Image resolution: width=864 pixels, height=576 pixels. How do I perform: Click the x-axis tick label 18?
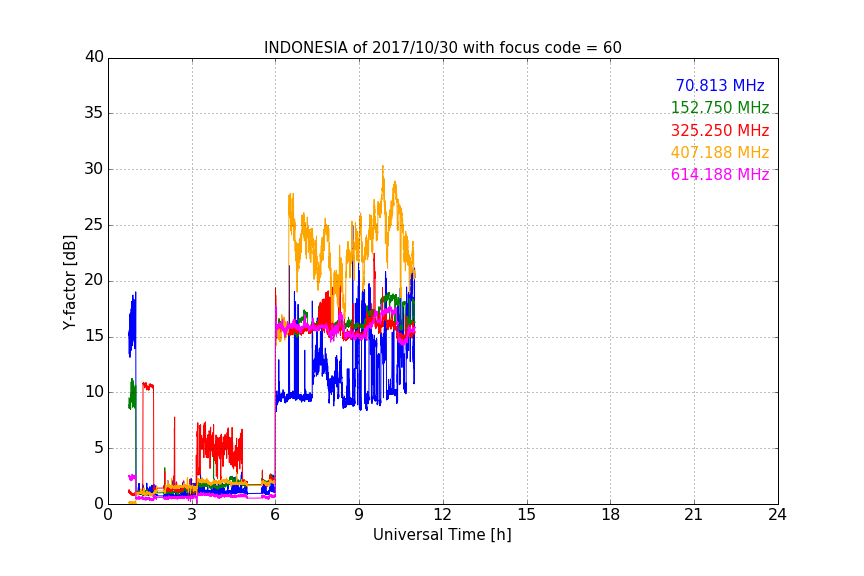coord(611,515)
